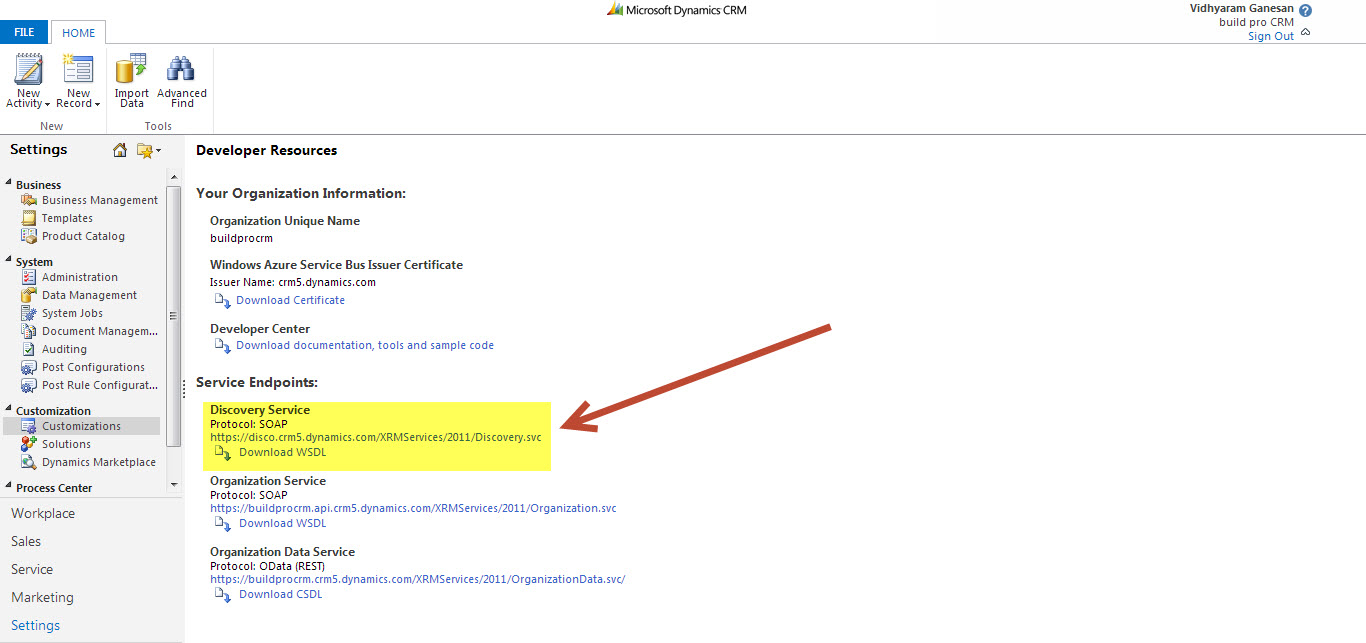1366x643 pixels.
Task: Select the HOME ribbon tab
Action: pyautogui.click(x=78, y=32)
